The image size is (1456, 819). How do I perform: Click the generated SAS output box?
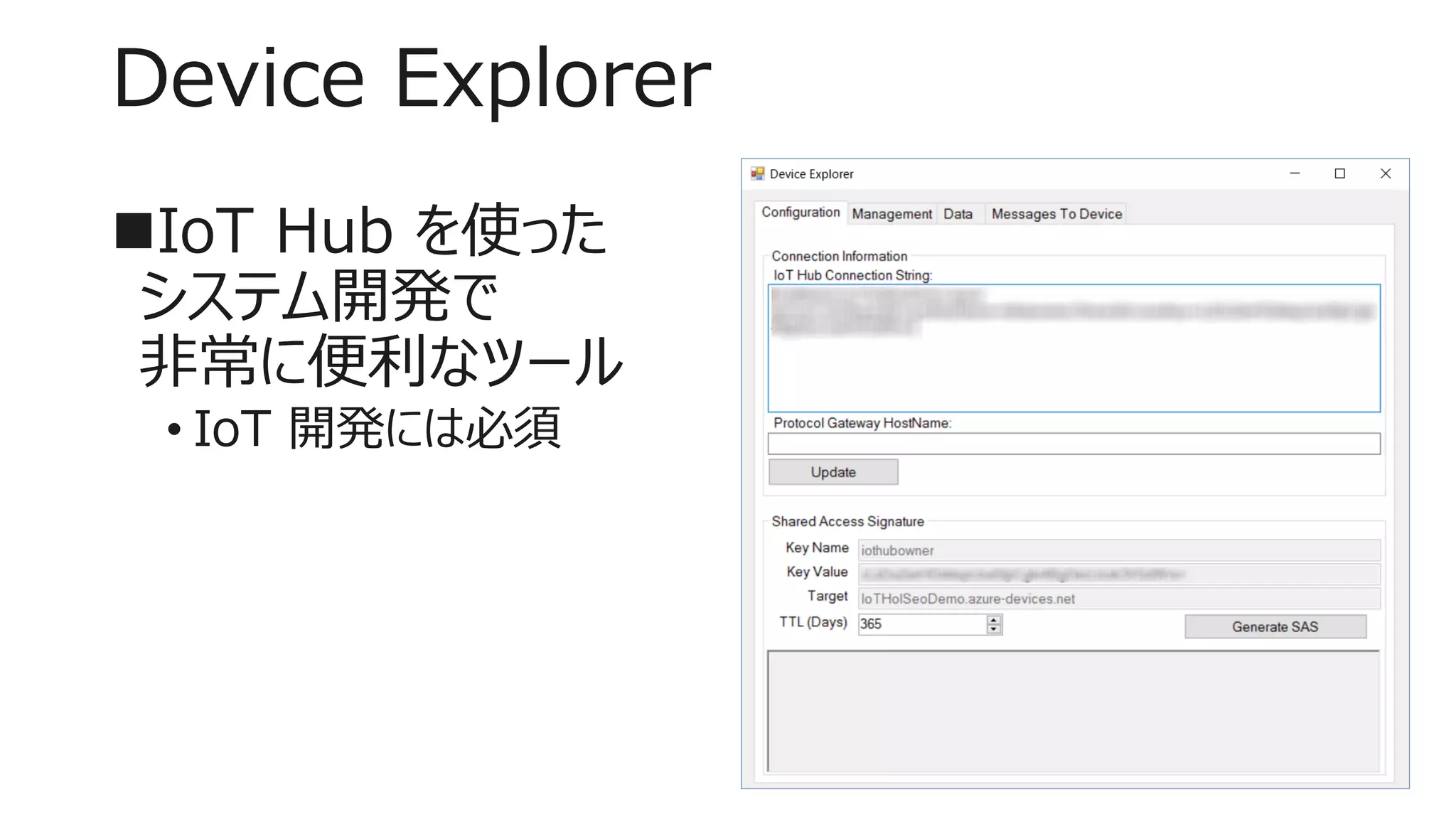[1074, 711]
